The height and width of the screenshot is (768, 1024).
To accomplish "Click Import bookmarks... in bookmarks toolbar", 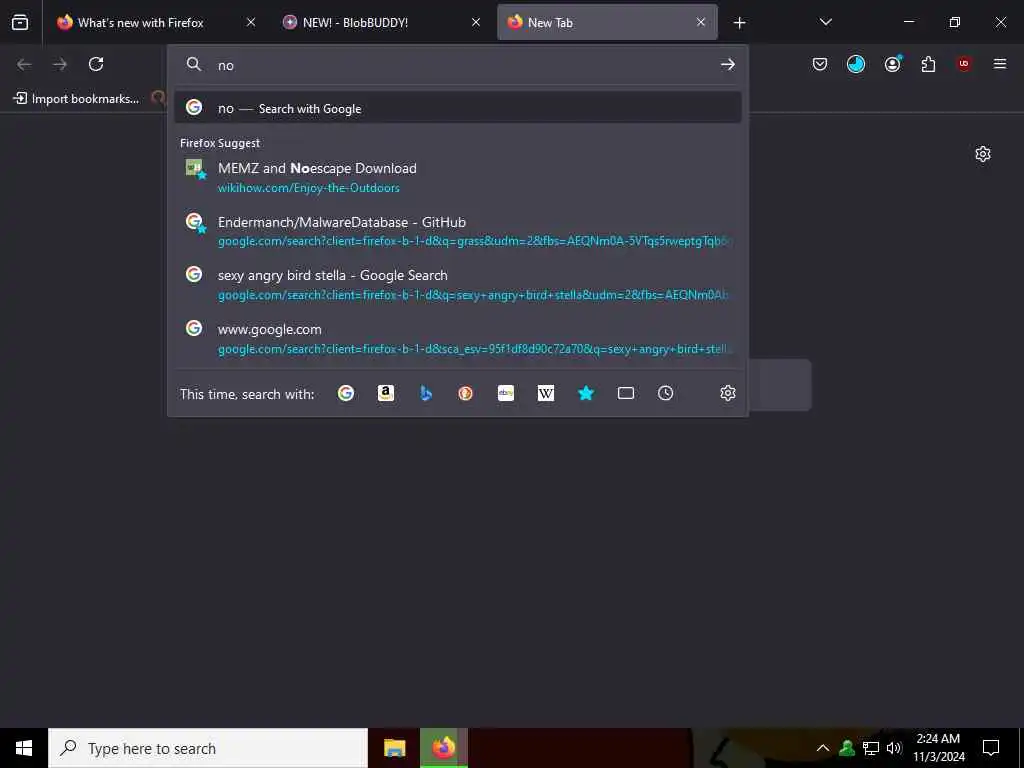I will [x=76, y=99].
